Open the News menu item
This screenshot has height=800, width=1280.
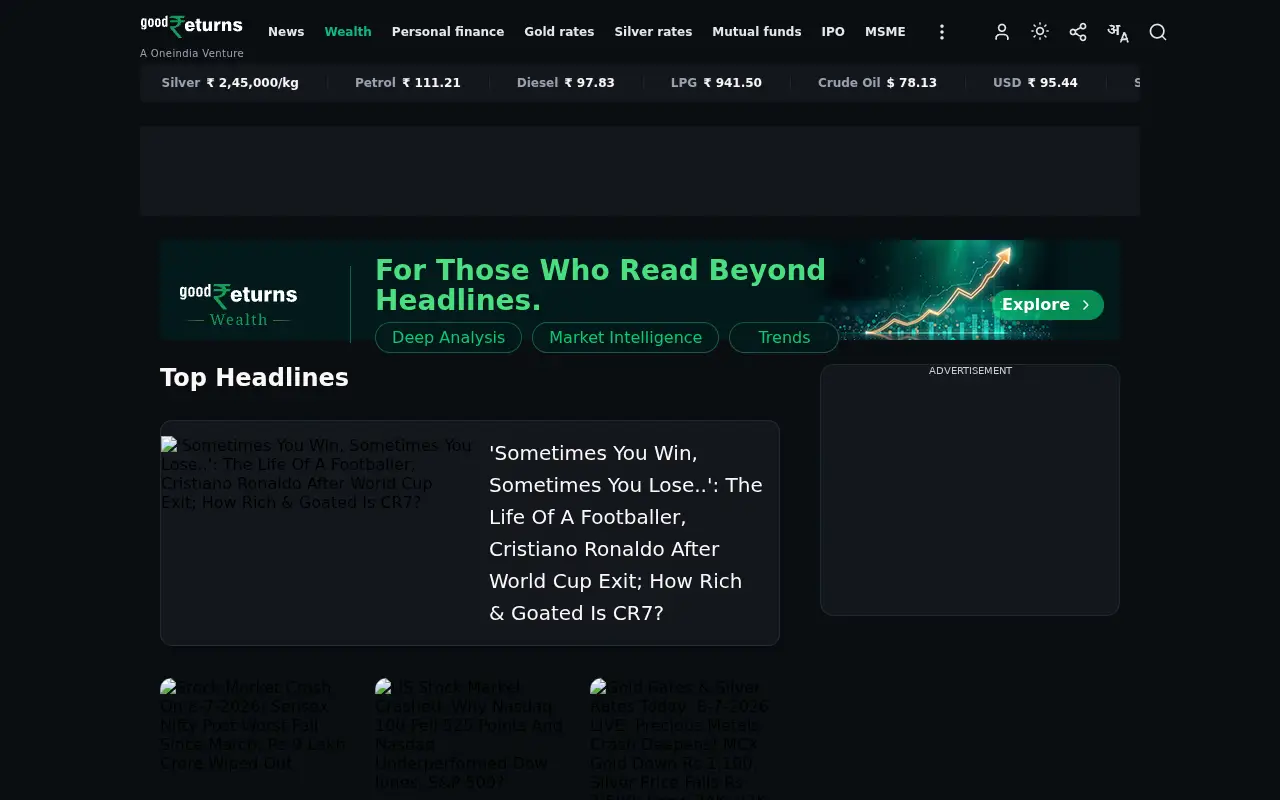[286, 32]
